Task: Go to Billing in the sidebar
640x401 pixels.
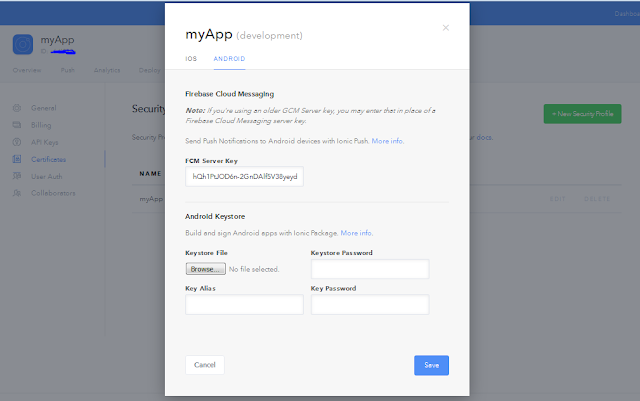Action: (x=41, y=125)
